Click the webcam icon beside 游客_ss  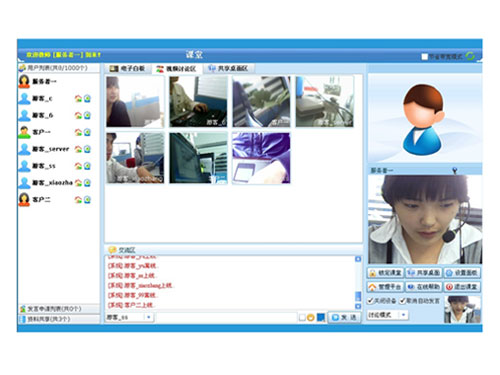pos(87,166)
